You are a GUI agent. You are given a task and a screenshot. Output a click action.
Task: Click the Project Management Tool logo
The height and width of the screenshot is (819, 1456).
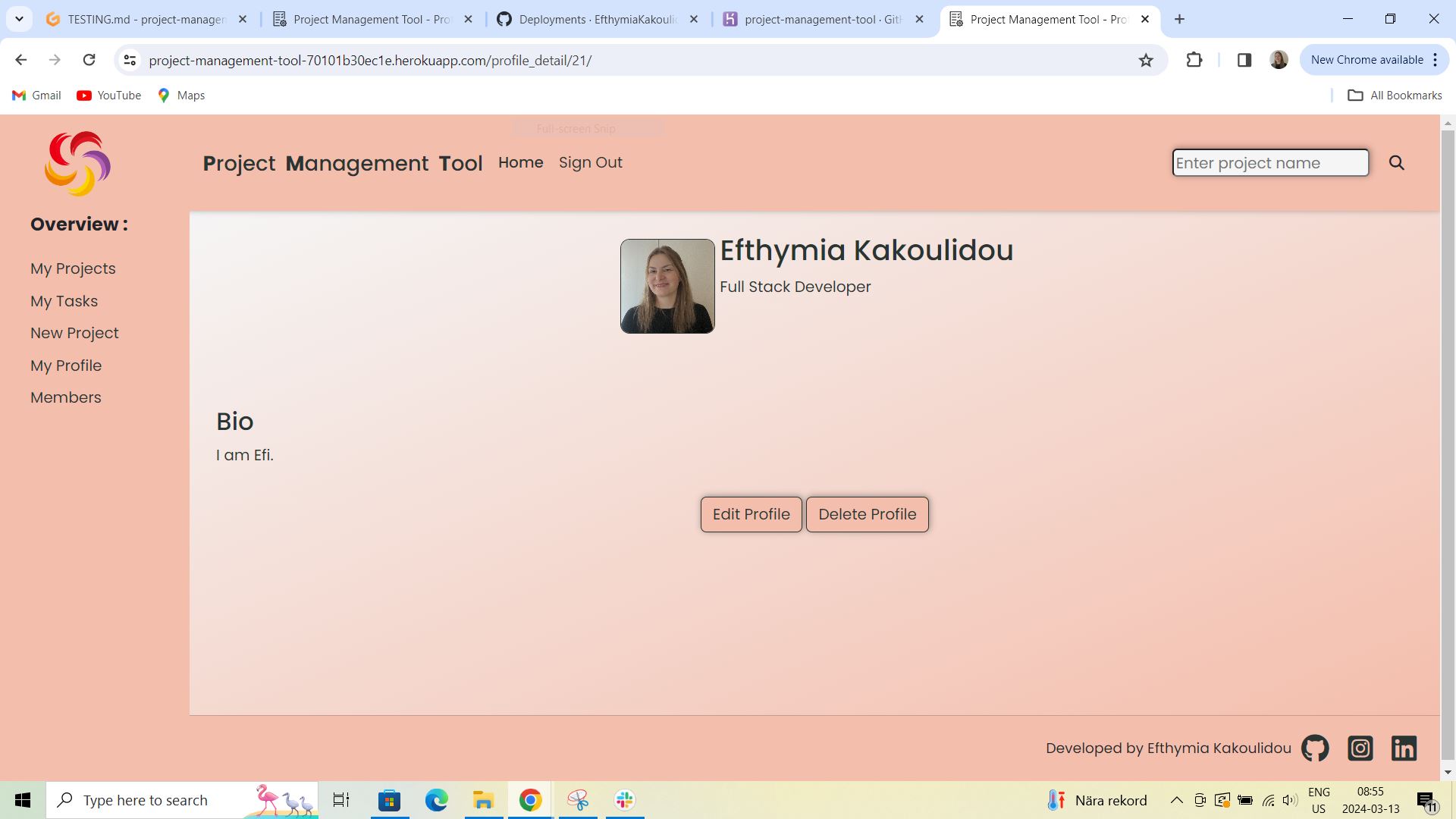(77, 163)
